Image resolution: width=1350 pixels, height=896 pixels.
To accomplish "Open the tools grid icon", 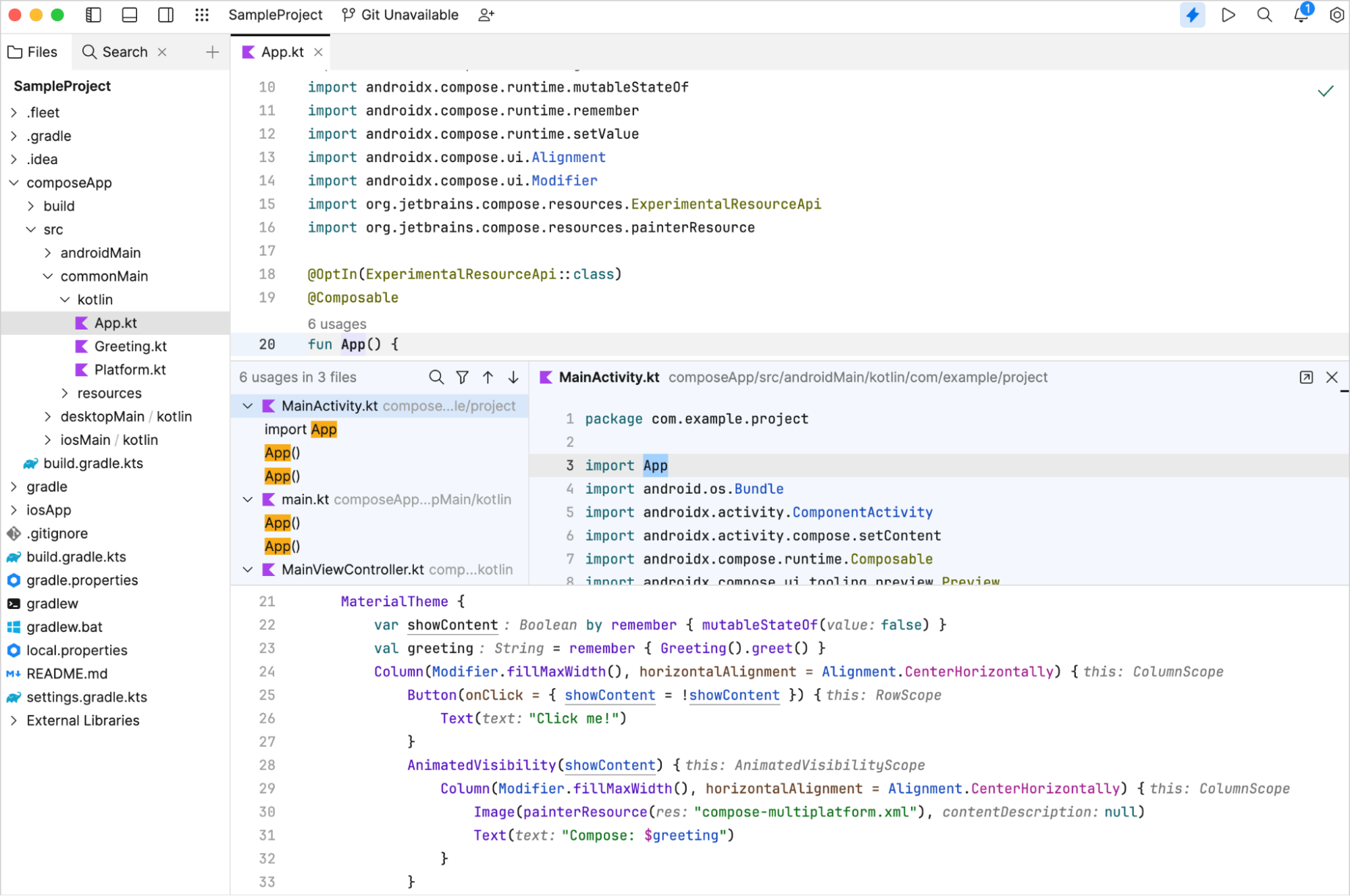I will 202,15.
